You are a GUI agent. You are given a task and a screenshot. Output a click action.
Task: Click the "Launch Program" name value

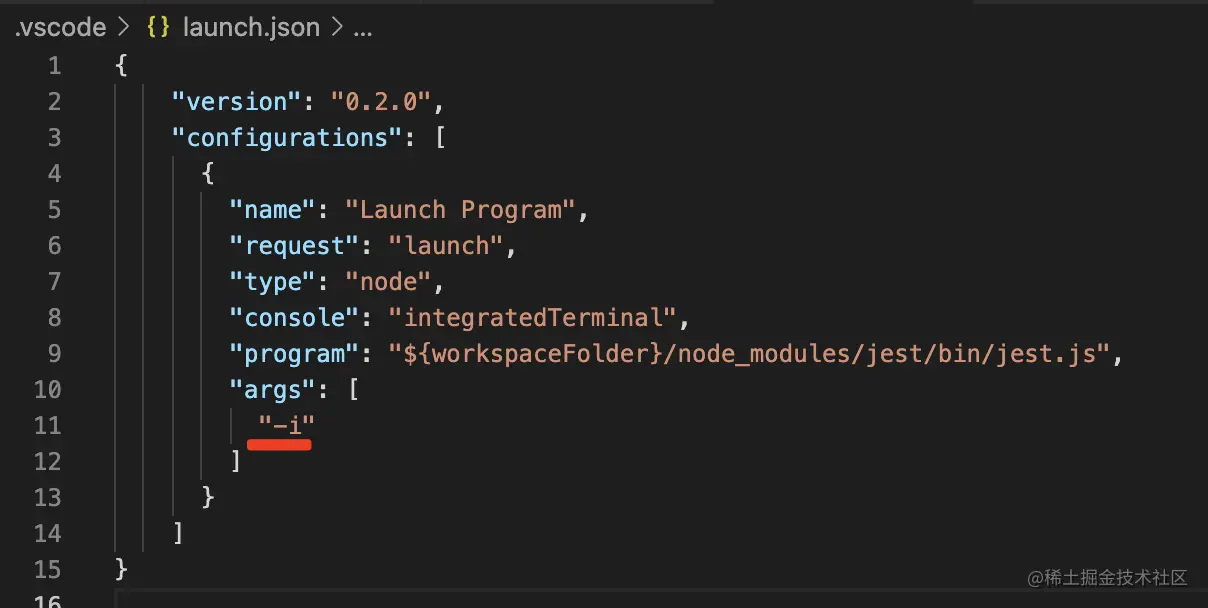click(461, 209)
